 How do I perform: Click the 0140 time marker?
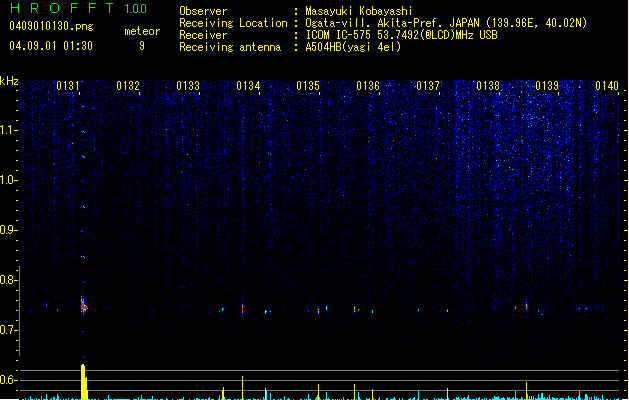click(607, 86)
